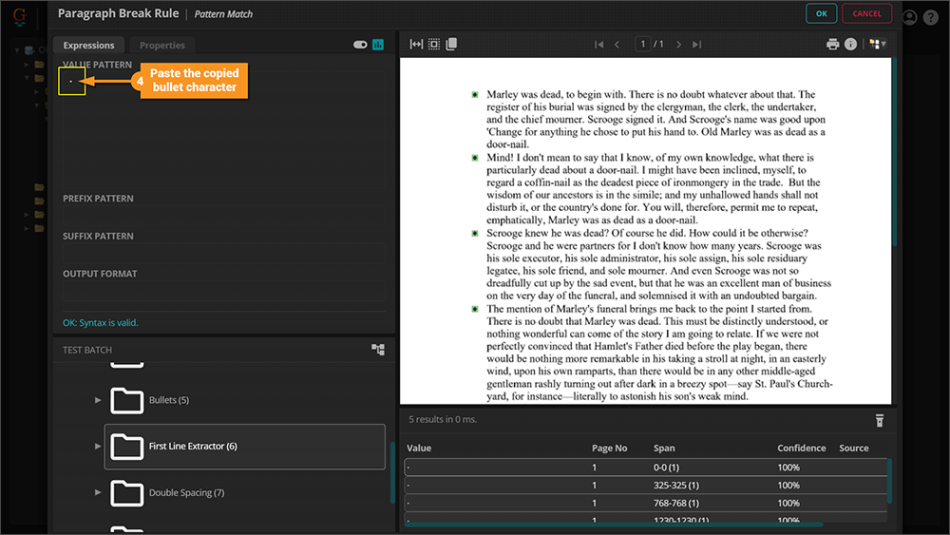Click the fit-to-page icon in viewer toolbar
Viewport: 950px width, 535px height.
(434, 44)
